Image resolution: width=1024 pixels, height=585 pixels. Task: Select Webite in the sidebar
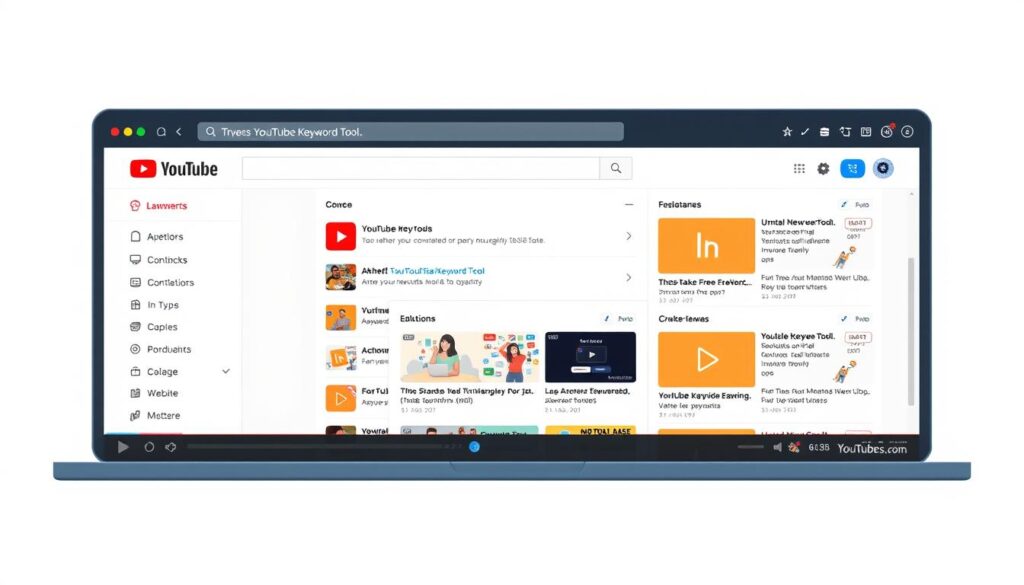coord(162,393)
